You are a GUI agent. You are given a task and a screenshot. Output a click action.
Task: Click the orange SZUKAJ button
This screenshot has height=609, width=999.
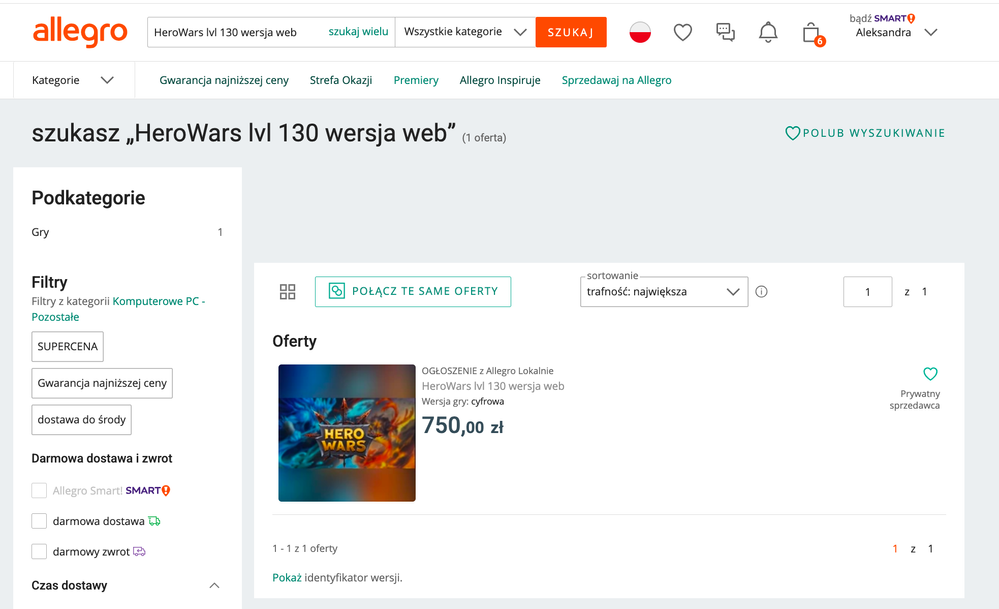click(571, 32)
